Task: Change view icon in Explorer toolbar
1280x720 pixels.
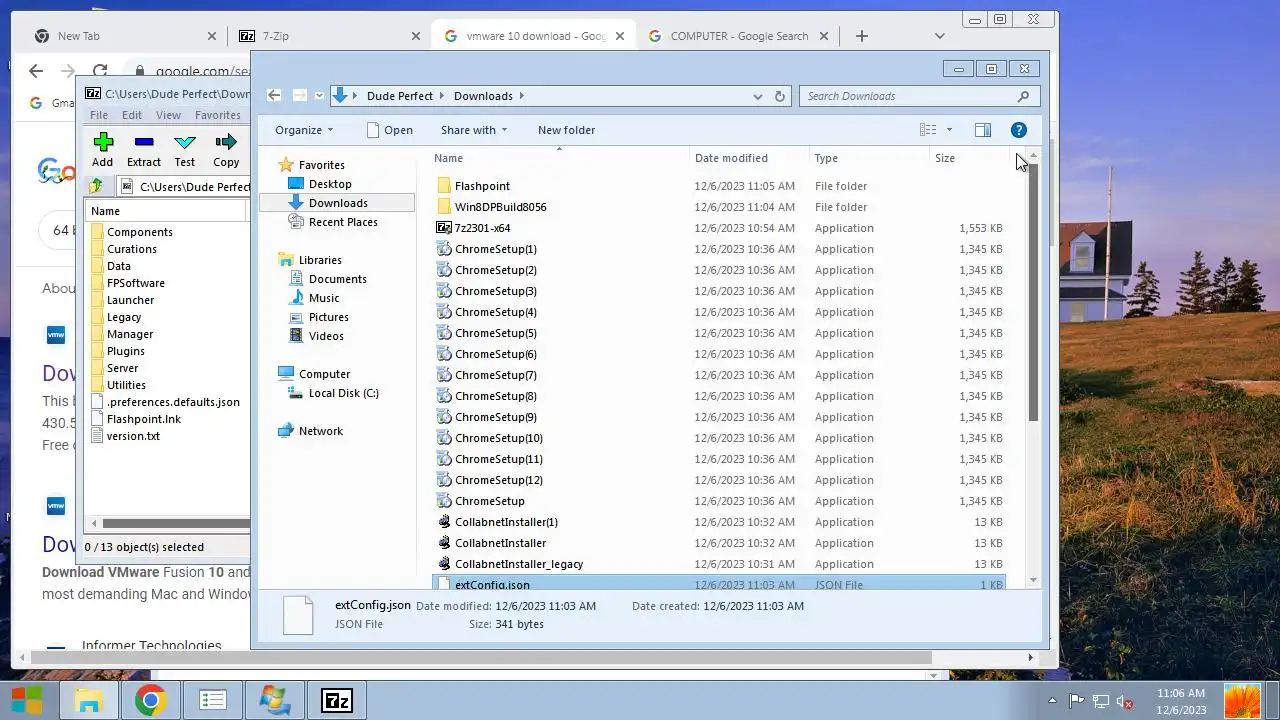Action: [x=928, y=130]
